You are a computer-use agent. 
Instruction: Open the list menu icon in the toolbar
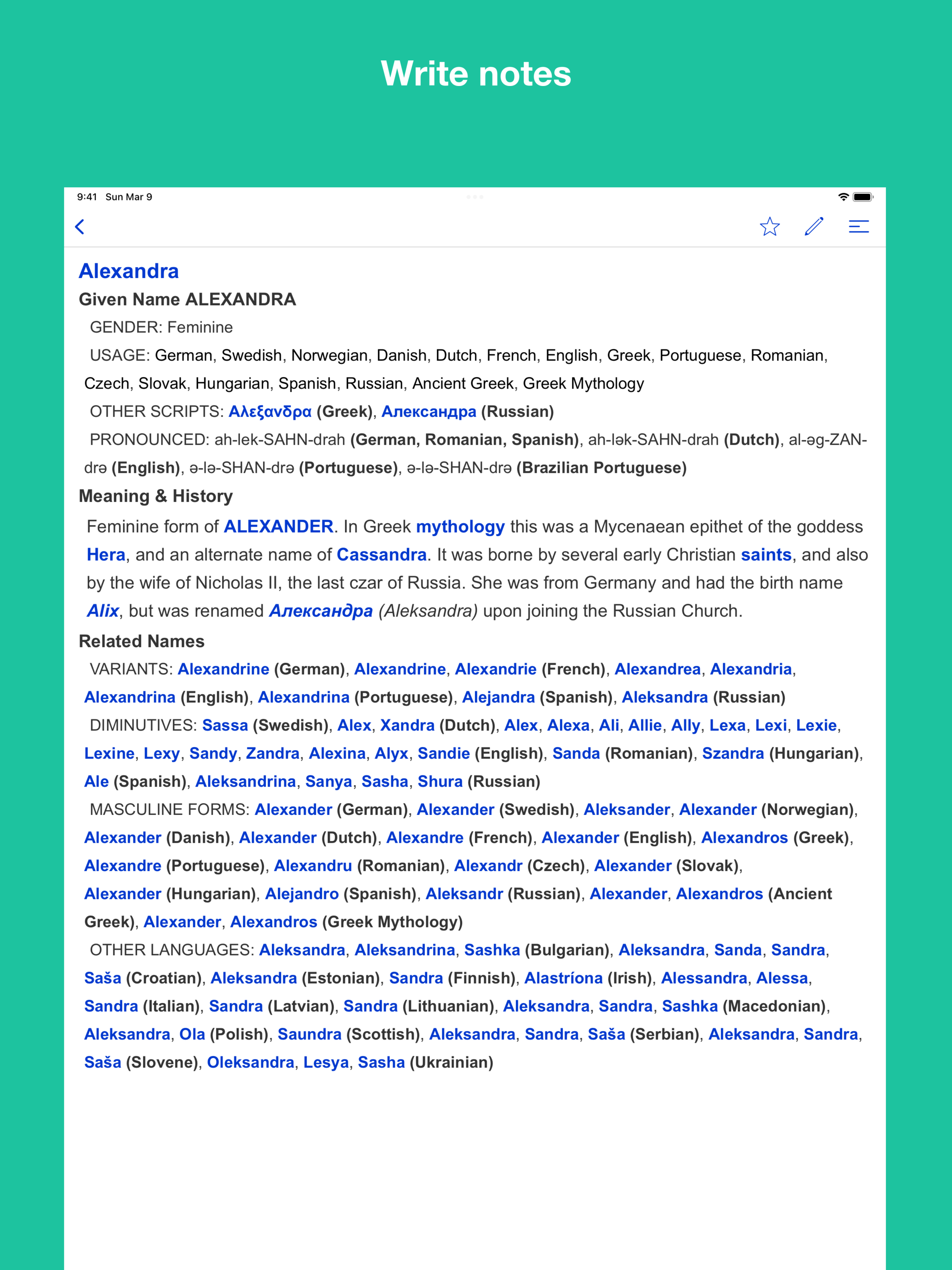(859, 227)
